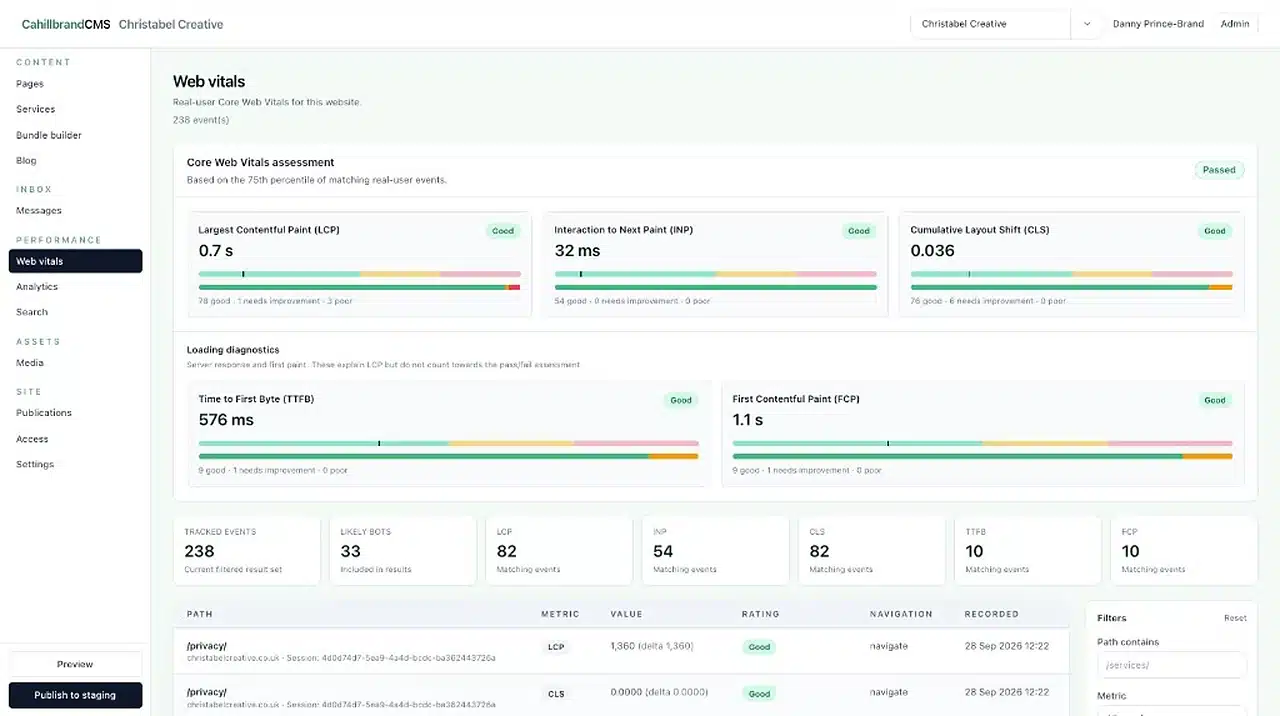The height and width of the screenshot is (716, 1280).
Task: Click /privacy/ path in the CLS row
Action: [207, 692]
